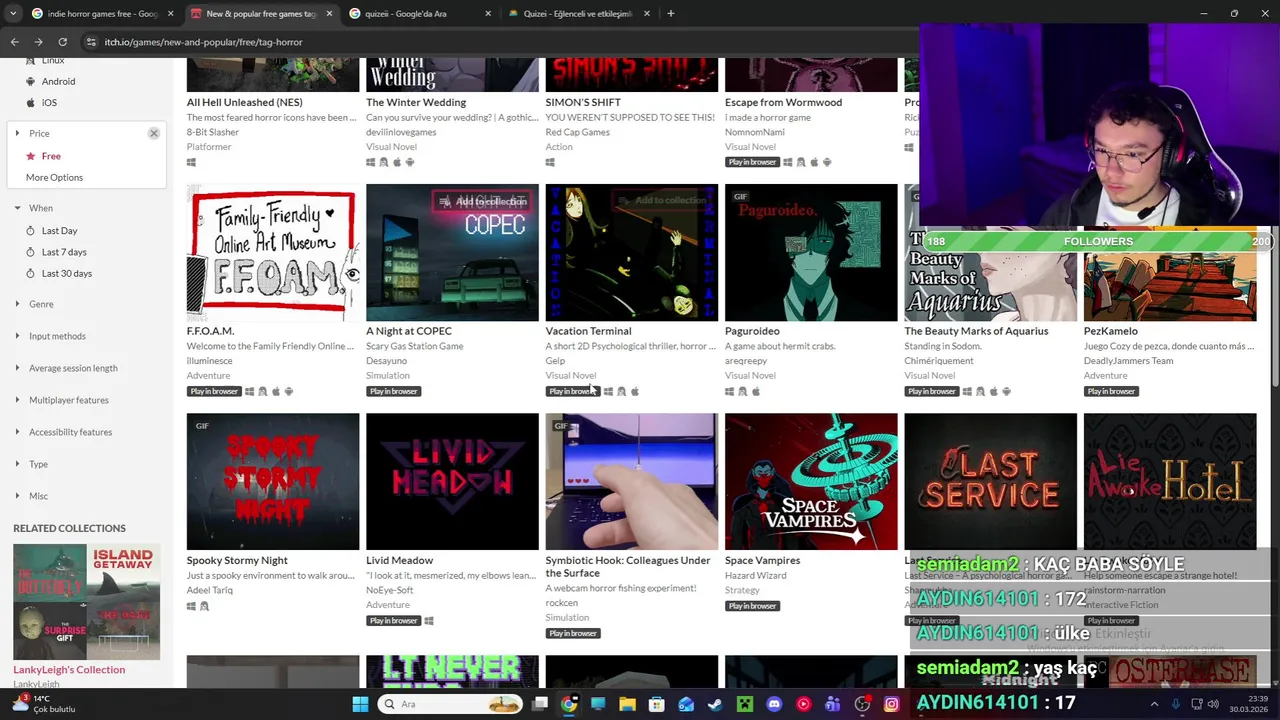The height and width of the screenshot is (720, 1280).
Task: Reload the page with the refresh icon
Action: pyautogui.click(x=62, y=42)
